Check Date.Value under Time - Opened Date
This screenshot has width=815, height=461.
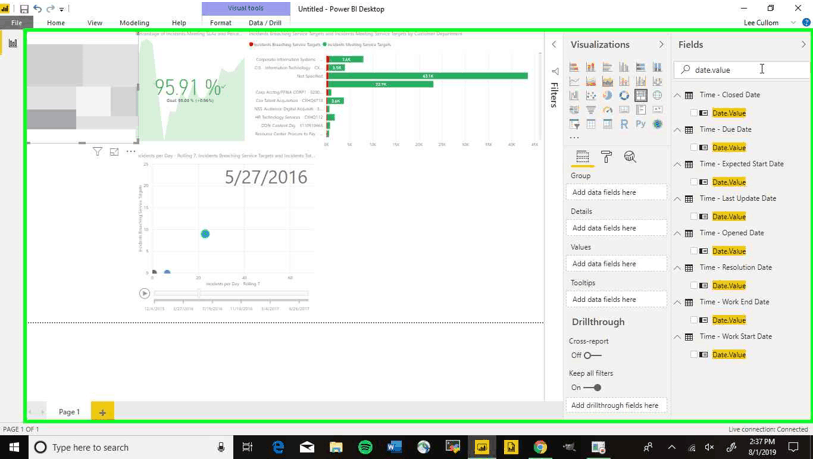(x=693, y=251)
